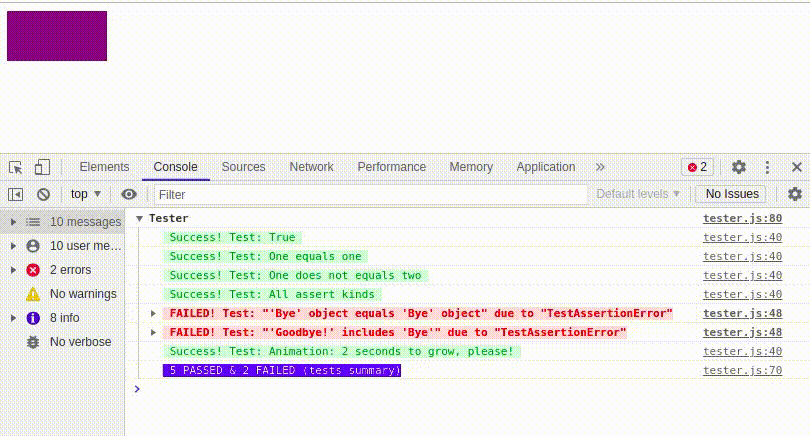Open the Sources tab
This screenshot has width=810, height=436.
tap(243, 167)
